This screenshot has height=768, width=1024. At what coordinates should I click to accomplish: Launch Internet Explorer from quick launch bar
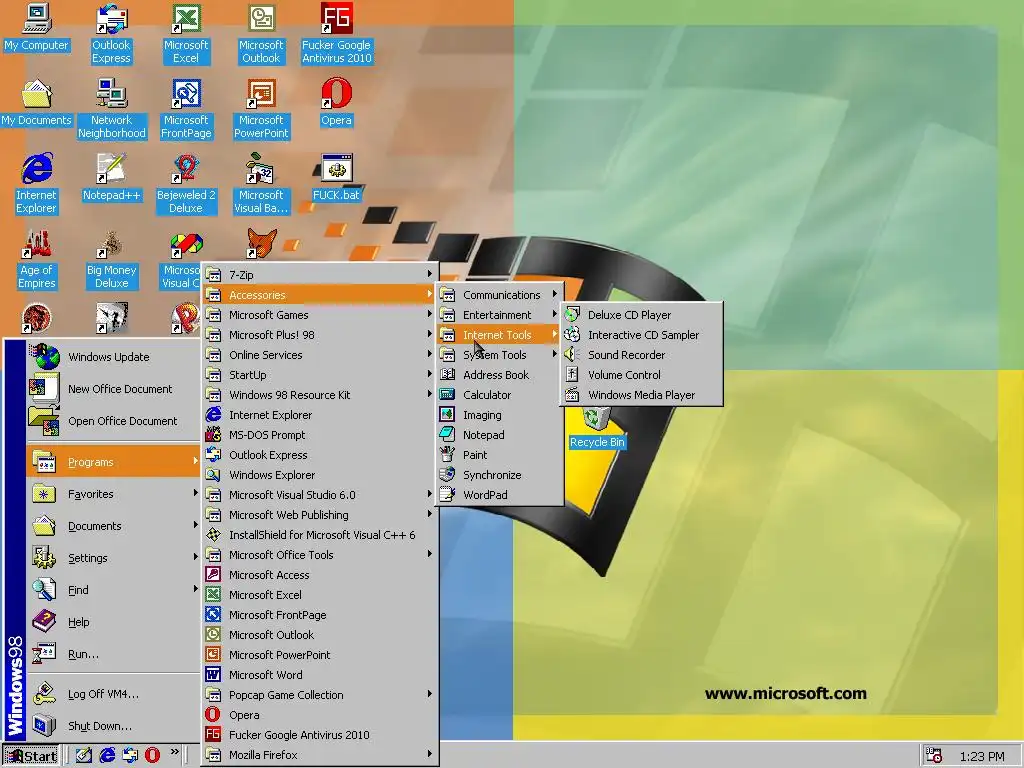(x=107, y=756)
